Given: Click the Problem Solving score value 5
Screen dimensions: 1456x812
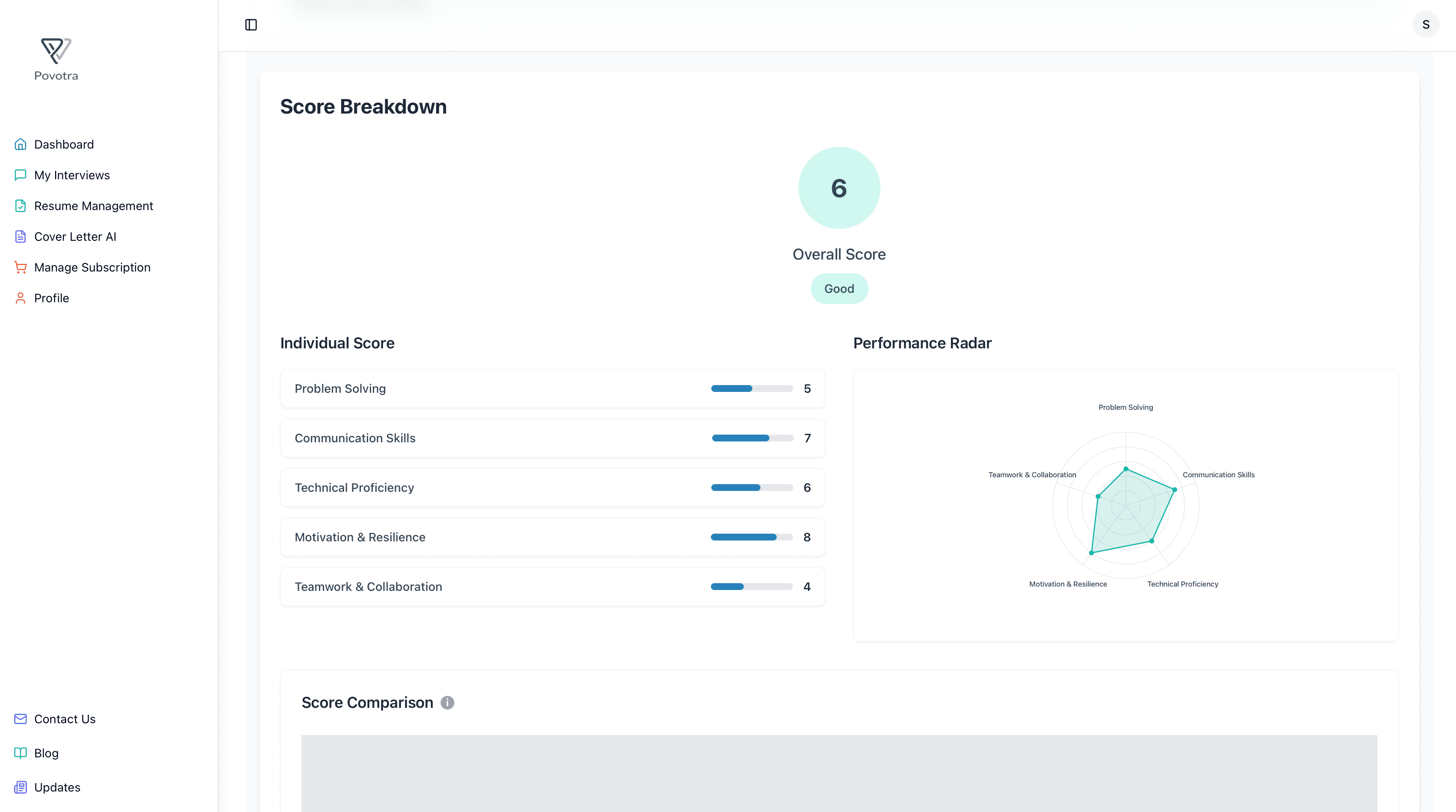Looking at the screenshot, I should click(807, 388).
